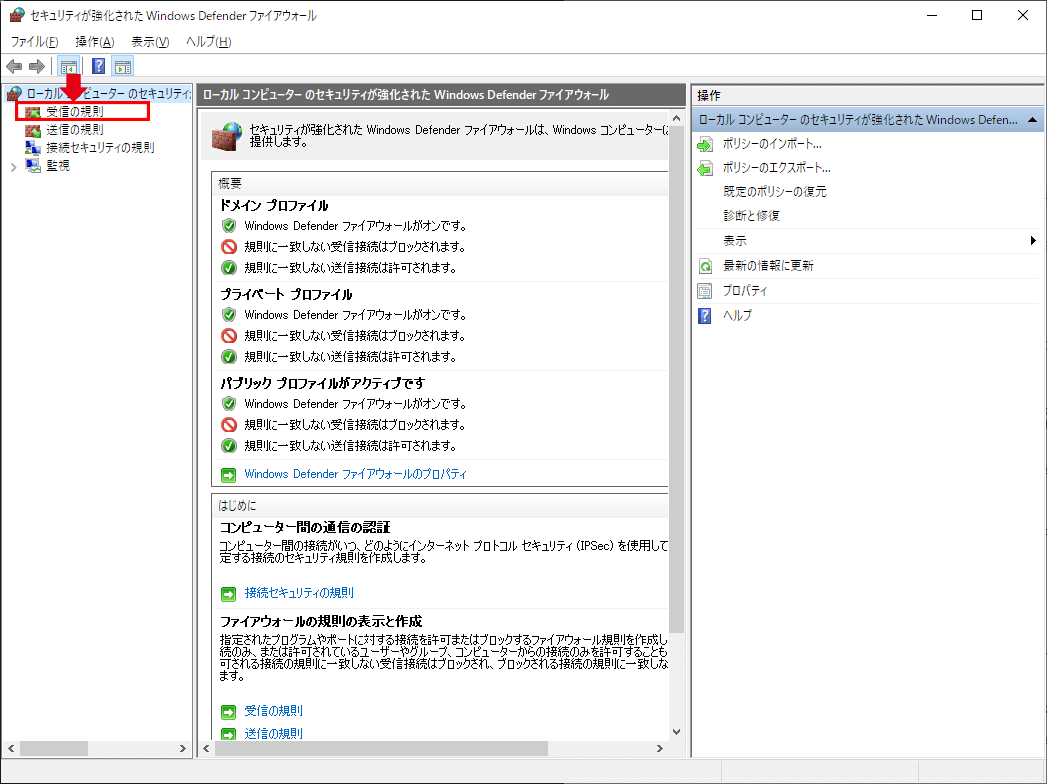1047x784 pixels.
Task: Click the center pane scroll right arrow
Action: pyautogui.click(x=660, y=749)
